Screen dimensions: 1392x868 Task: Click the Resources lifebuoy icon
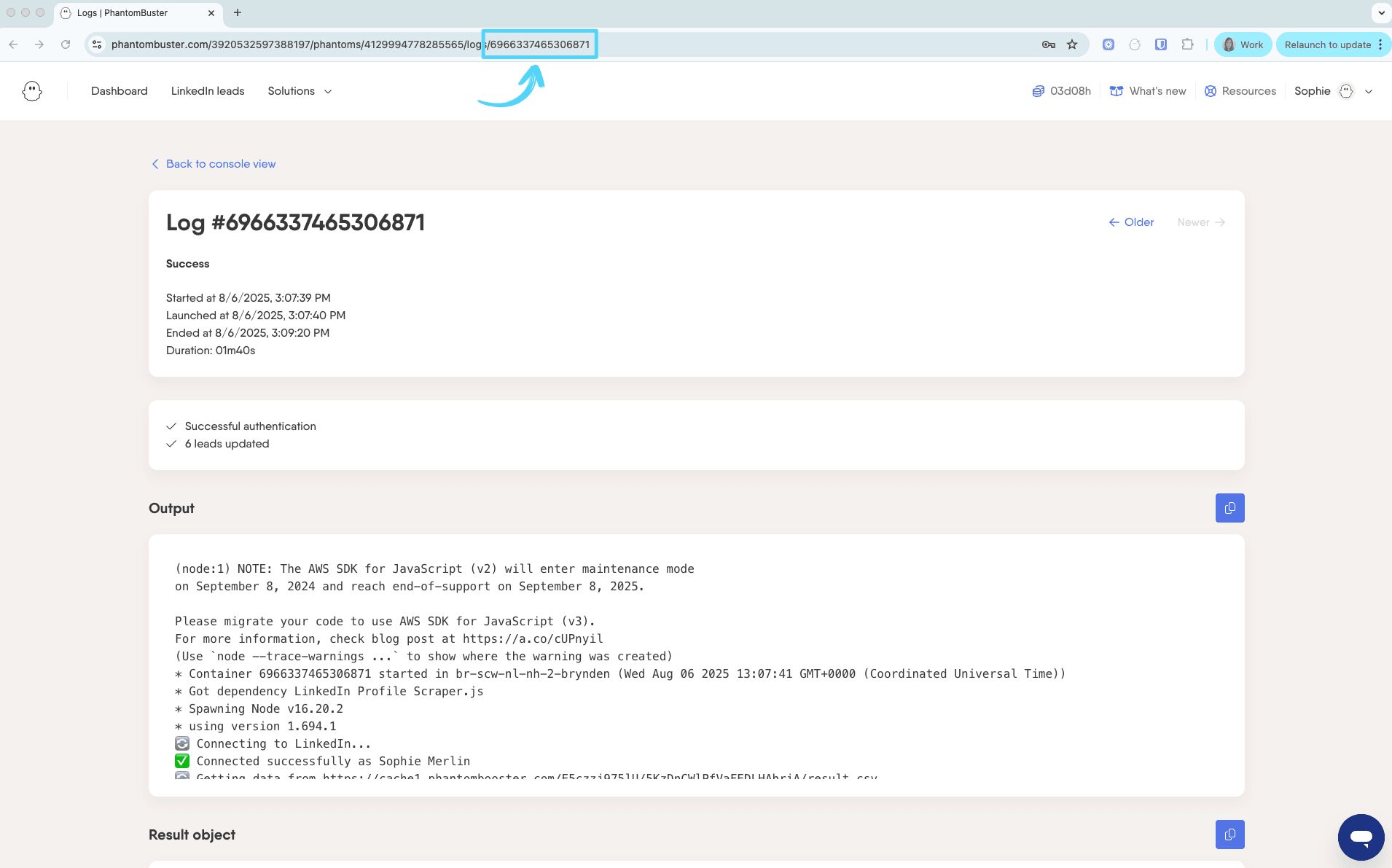pos(1211,91)
